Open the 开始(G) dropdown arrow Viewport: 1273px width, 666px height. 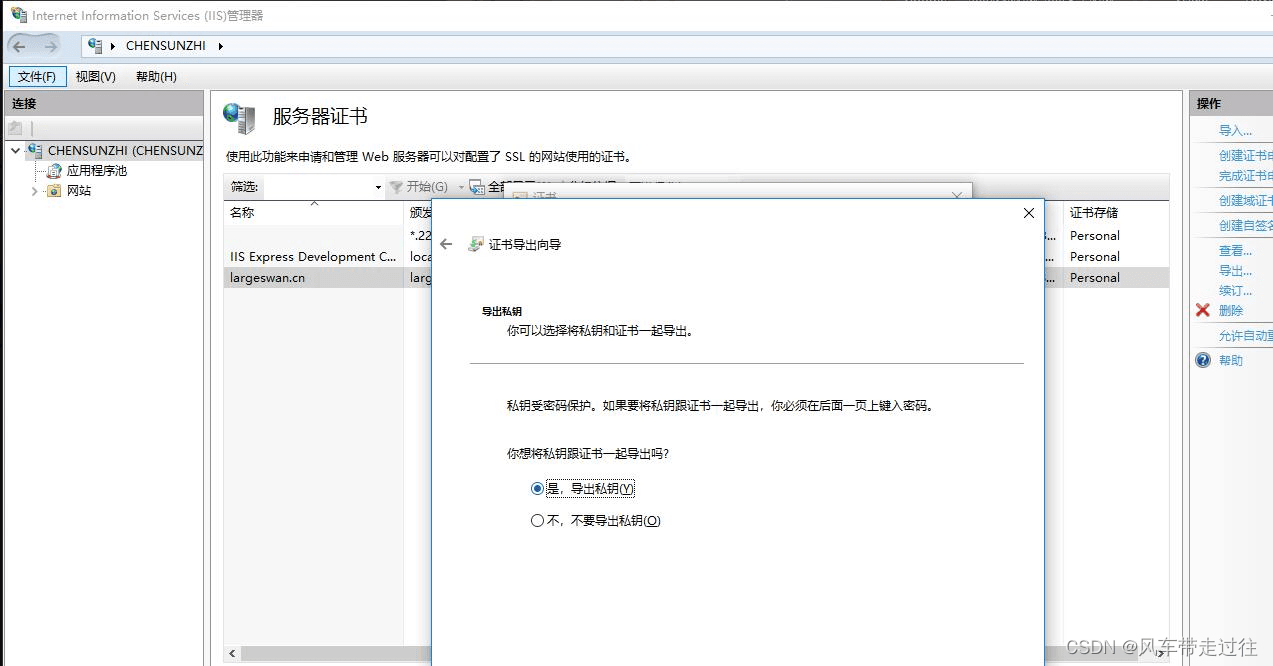point(461,187)
